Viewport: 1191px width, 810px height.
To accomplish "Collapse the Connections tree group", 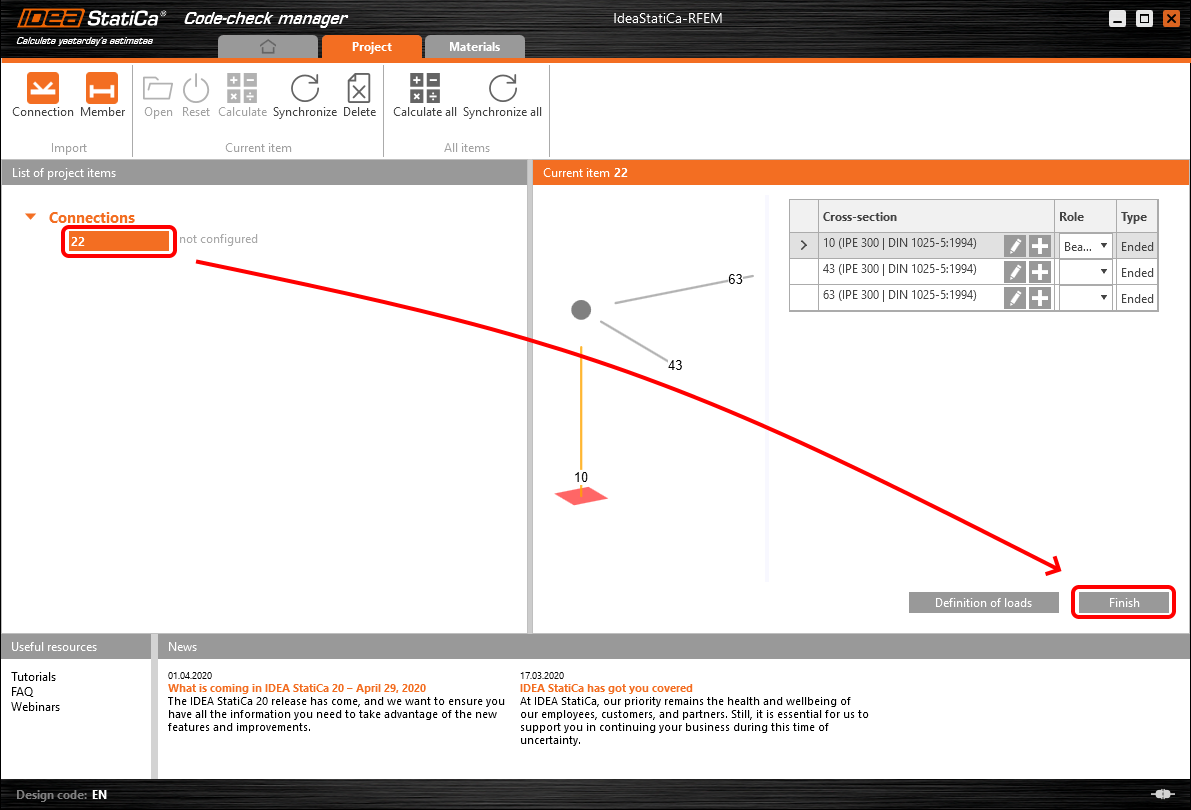I will [x=30, y=217].
